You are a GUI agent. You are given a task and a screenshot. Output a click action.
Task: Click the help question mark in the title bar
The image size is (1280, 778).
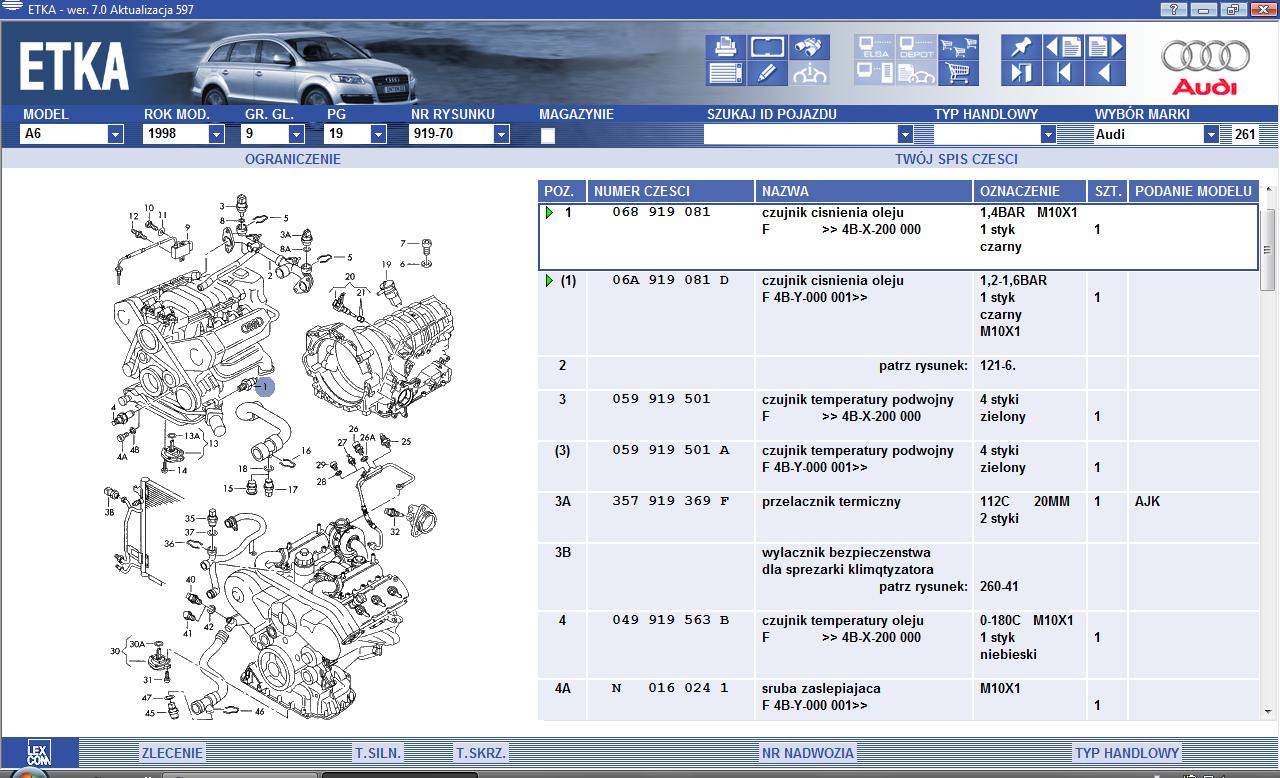1175,9
